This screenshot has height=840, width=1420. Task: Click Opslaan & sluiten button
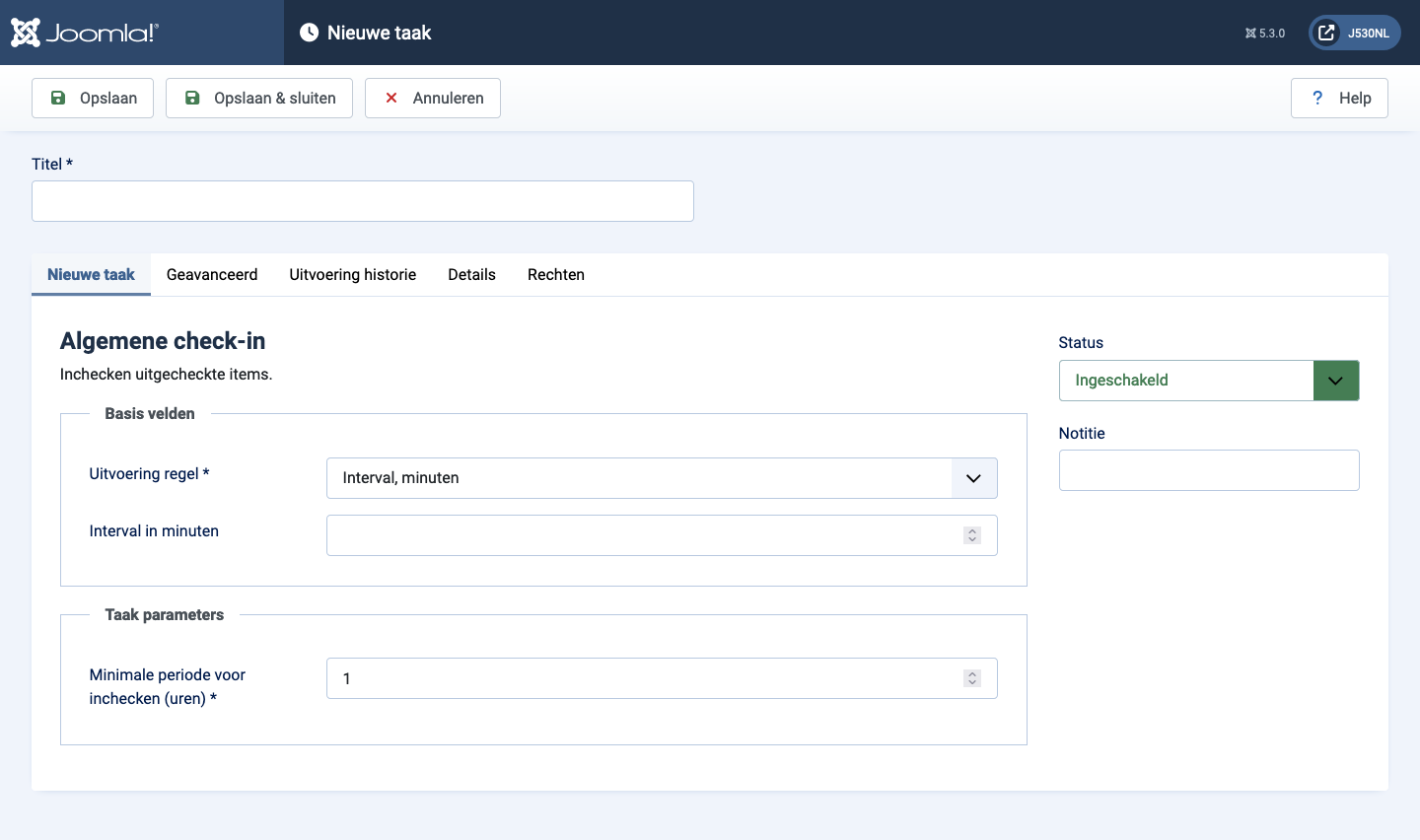(x=259, y=98)
